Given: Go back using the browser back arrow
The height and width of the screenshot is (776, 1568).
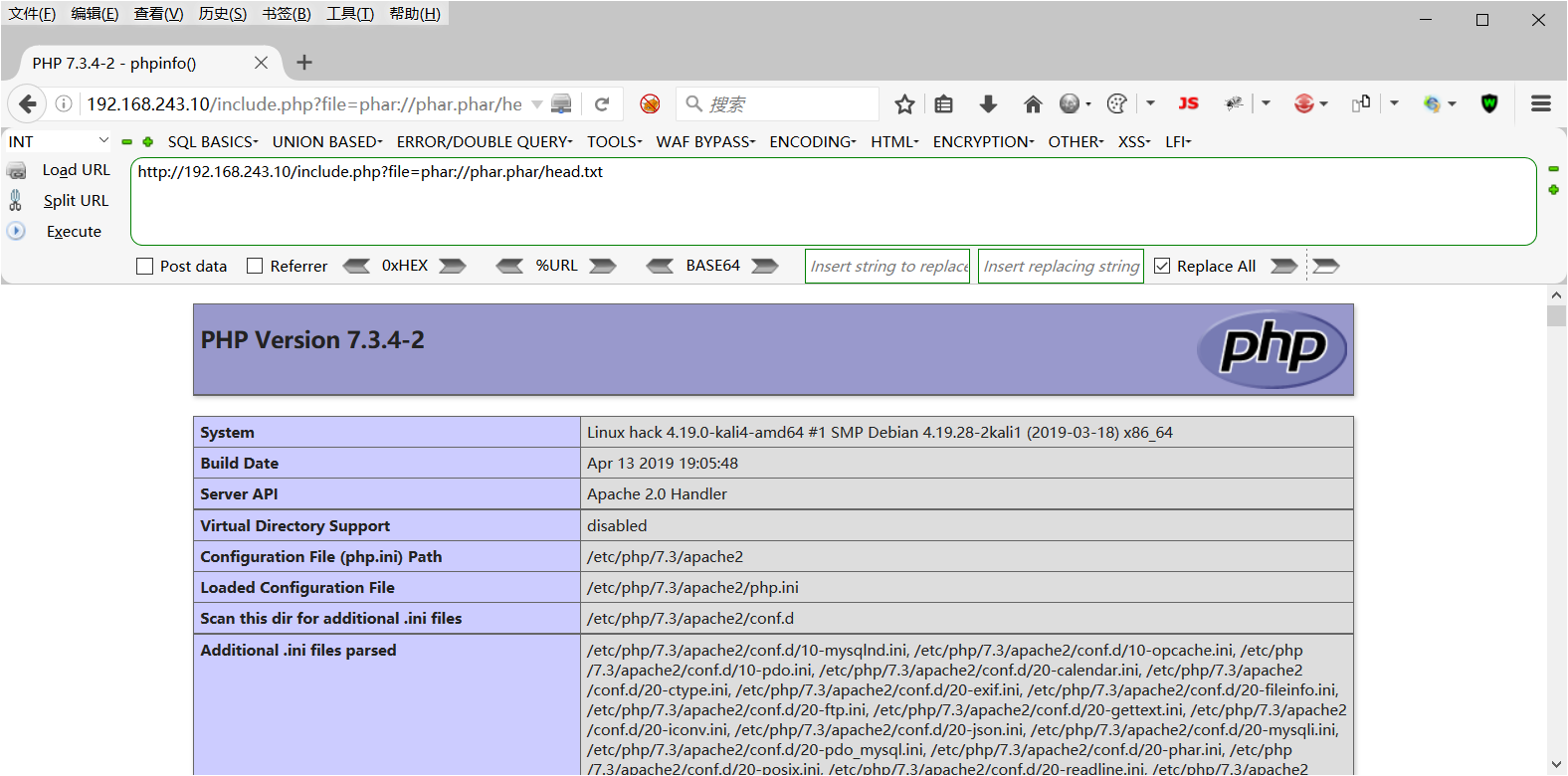Looking at the screenshot, I should (x=28, y=103).
